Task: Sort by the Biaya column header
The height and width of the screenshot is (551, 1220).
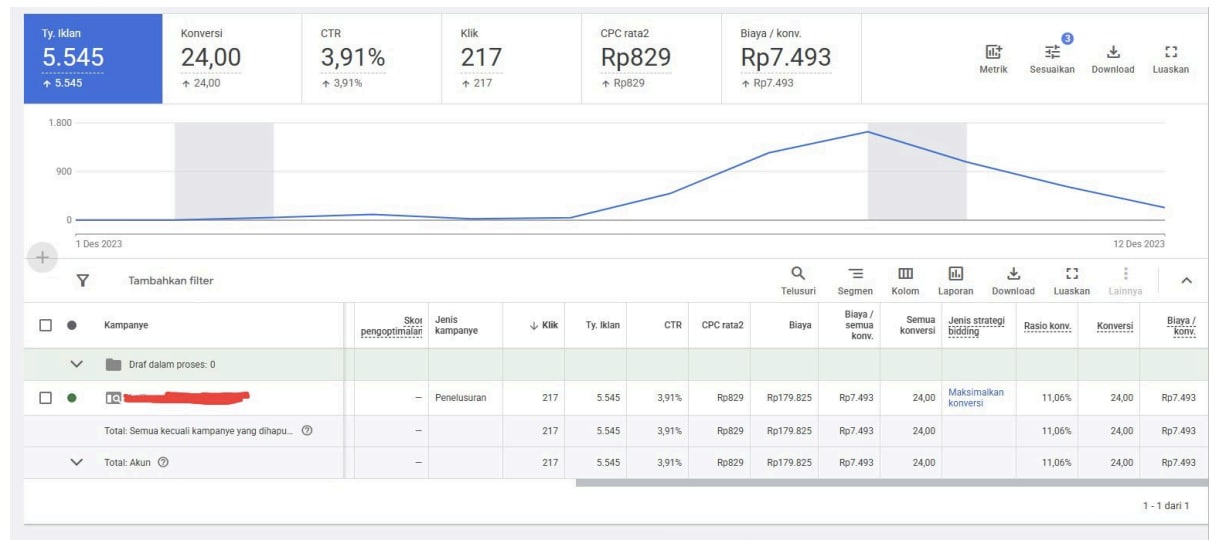Action: (x=799, y=326)
